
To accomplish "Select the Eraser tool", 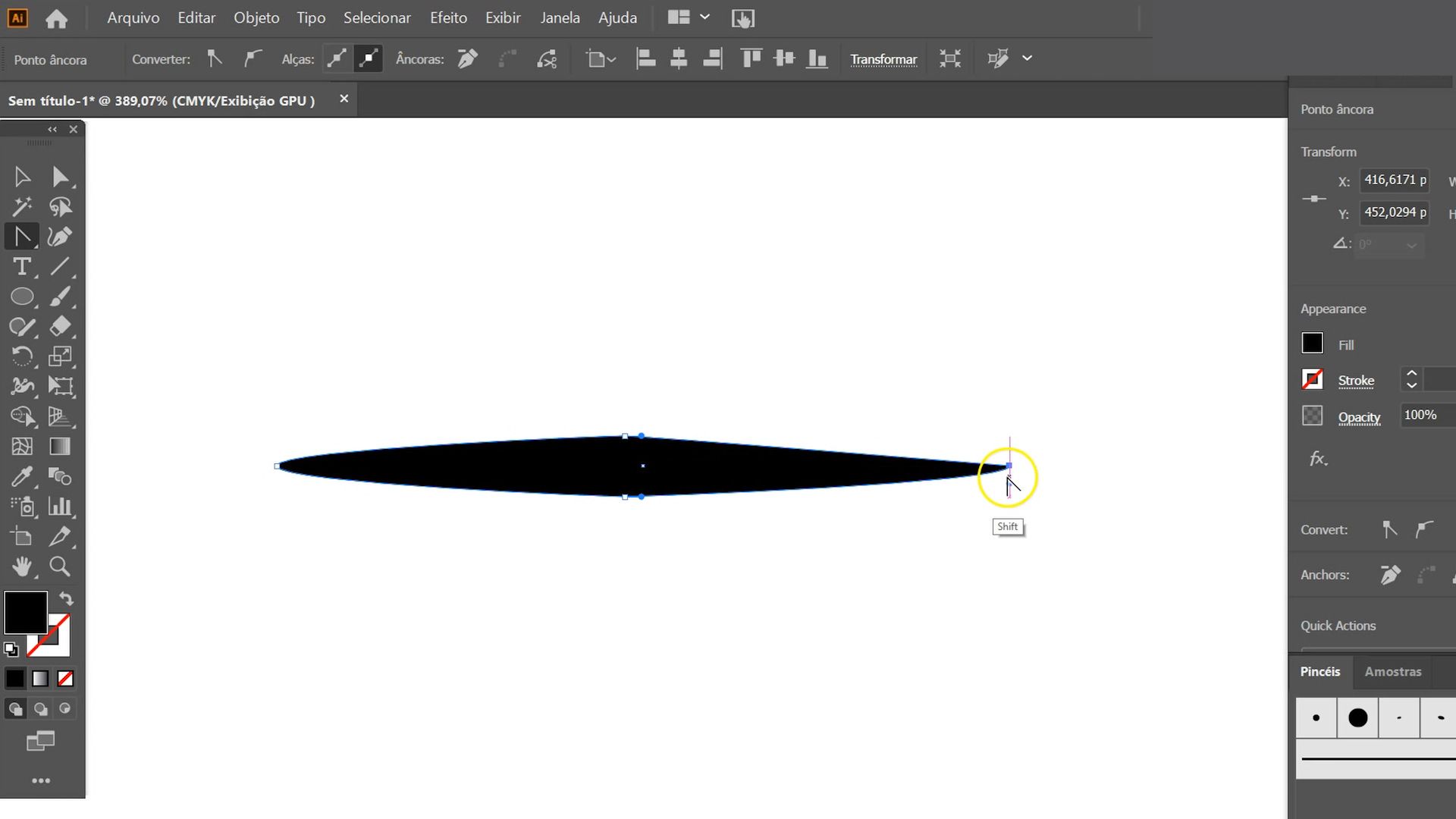I will (60, 327).
